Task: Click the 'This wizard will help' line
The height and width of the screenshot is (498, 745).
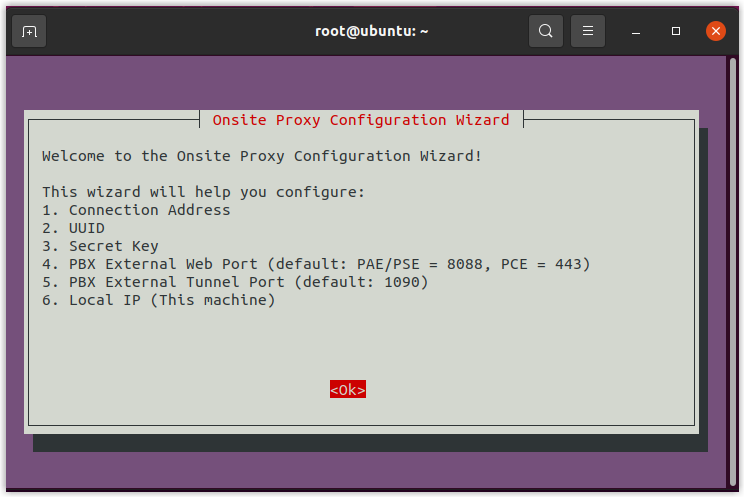Action: click(204, 192)
